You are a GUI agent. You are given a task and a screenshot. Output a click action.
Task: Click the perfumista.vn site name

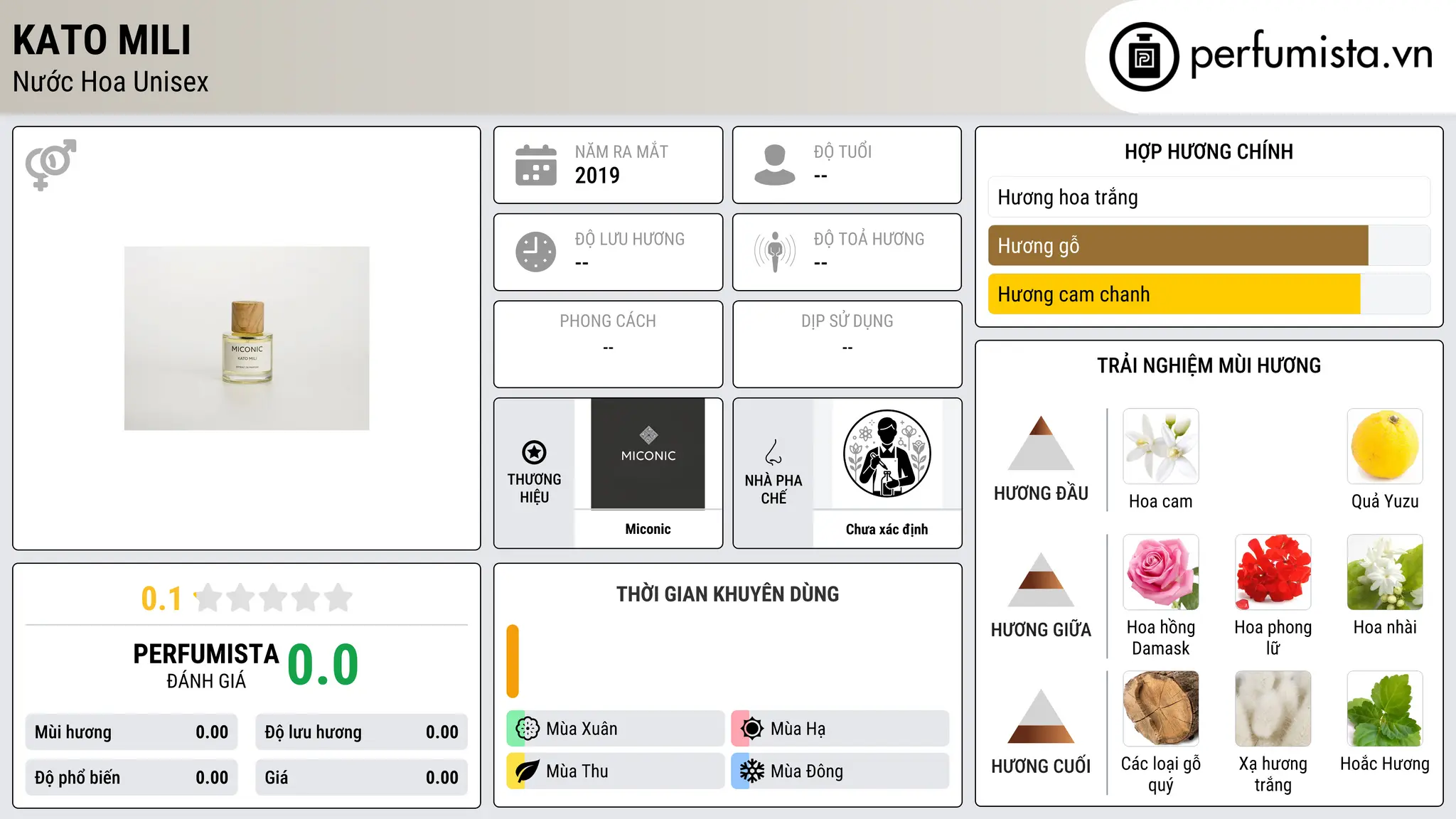1312,54
